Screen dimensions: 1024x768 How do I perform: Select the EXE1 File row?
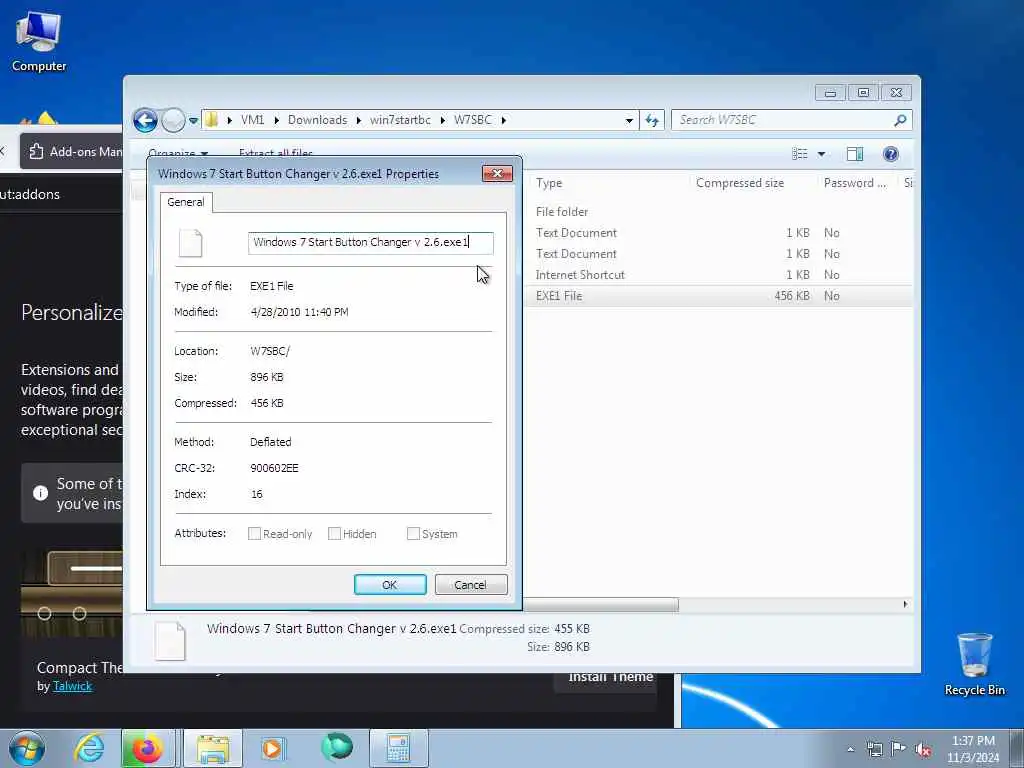click(718, 296)
